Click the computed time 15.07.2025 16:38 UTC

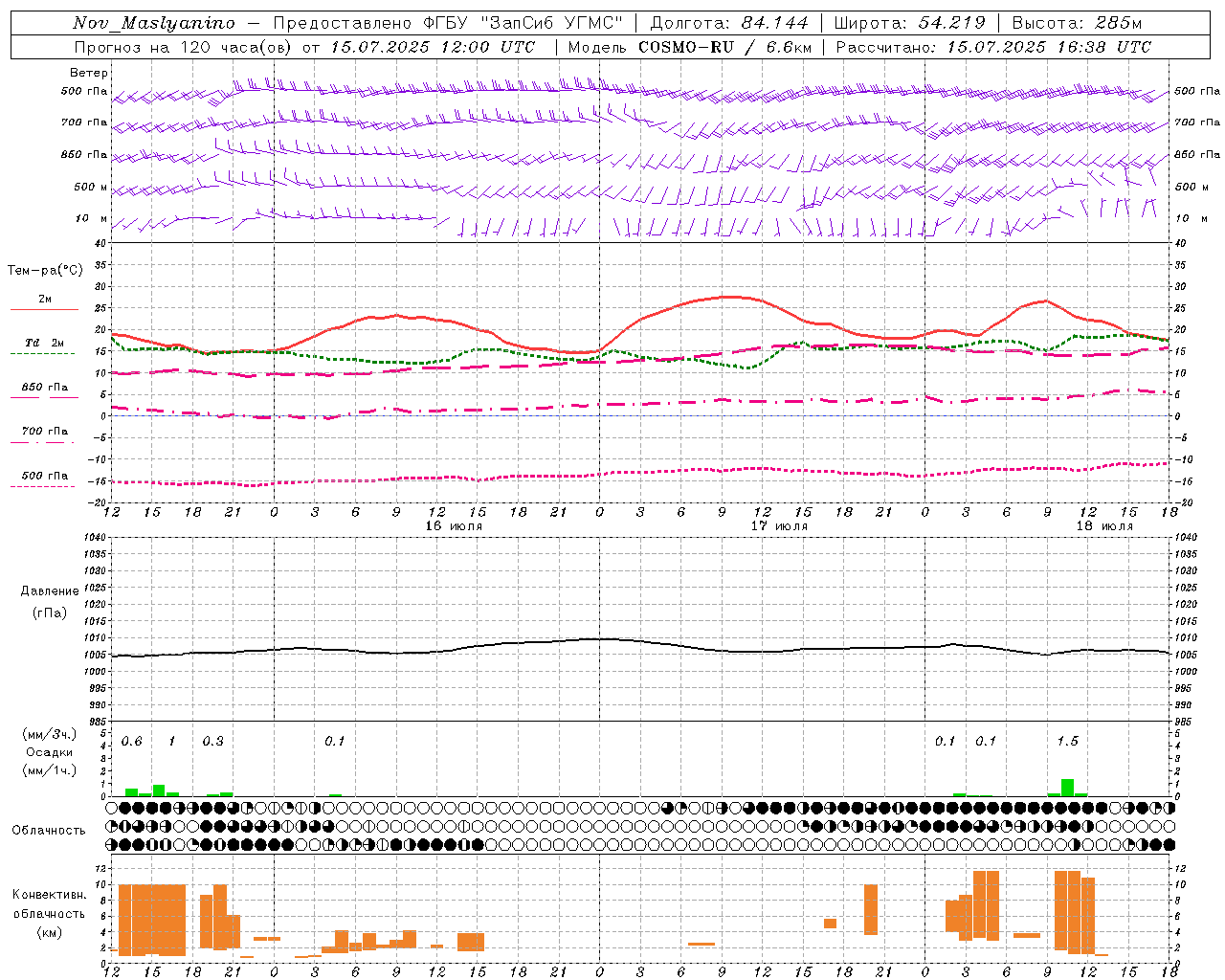click(1049, 47)
